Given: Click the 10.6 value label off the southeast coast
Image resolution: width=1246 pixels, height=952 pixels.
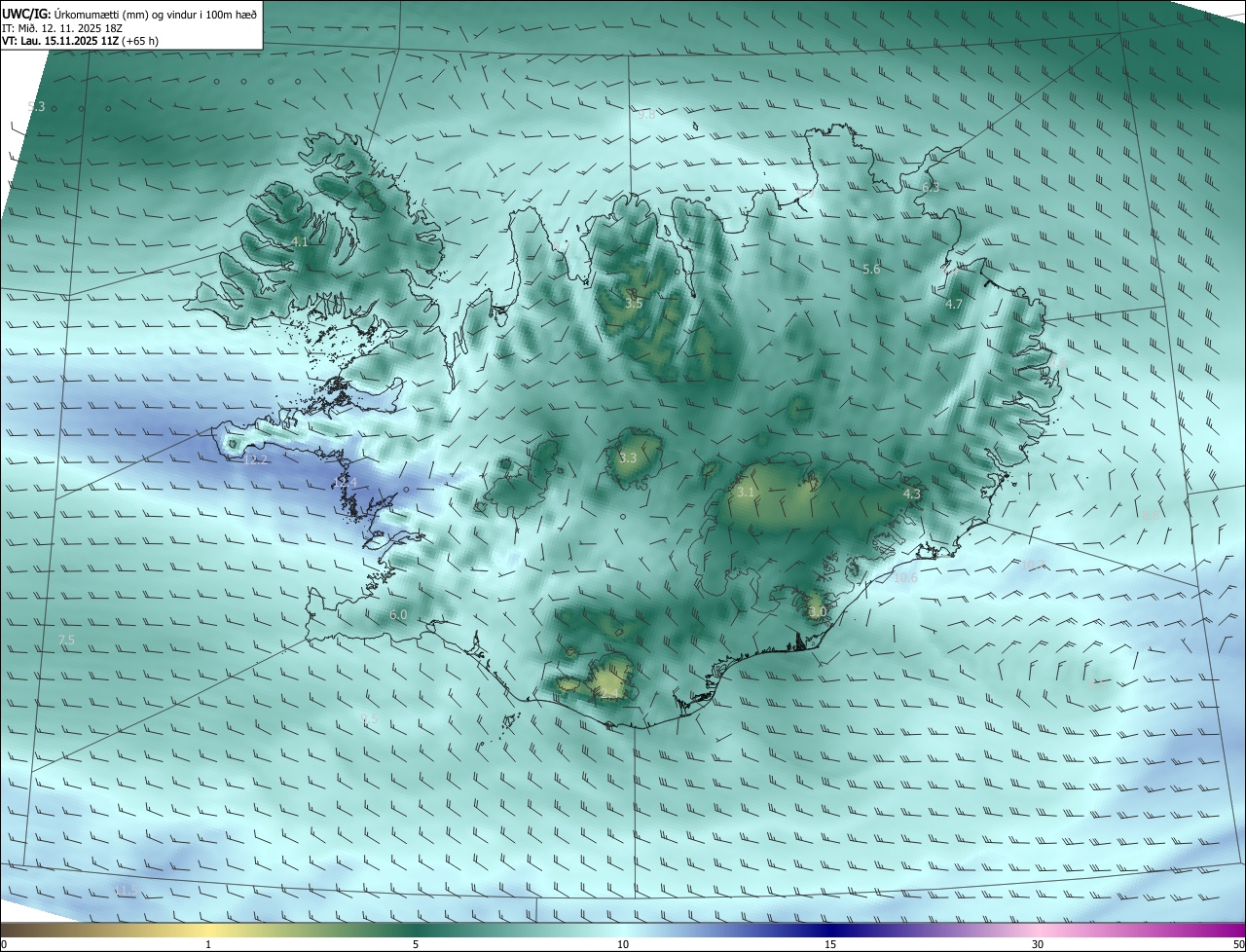Looking at the screenshot, I should [x=905, y=578].
